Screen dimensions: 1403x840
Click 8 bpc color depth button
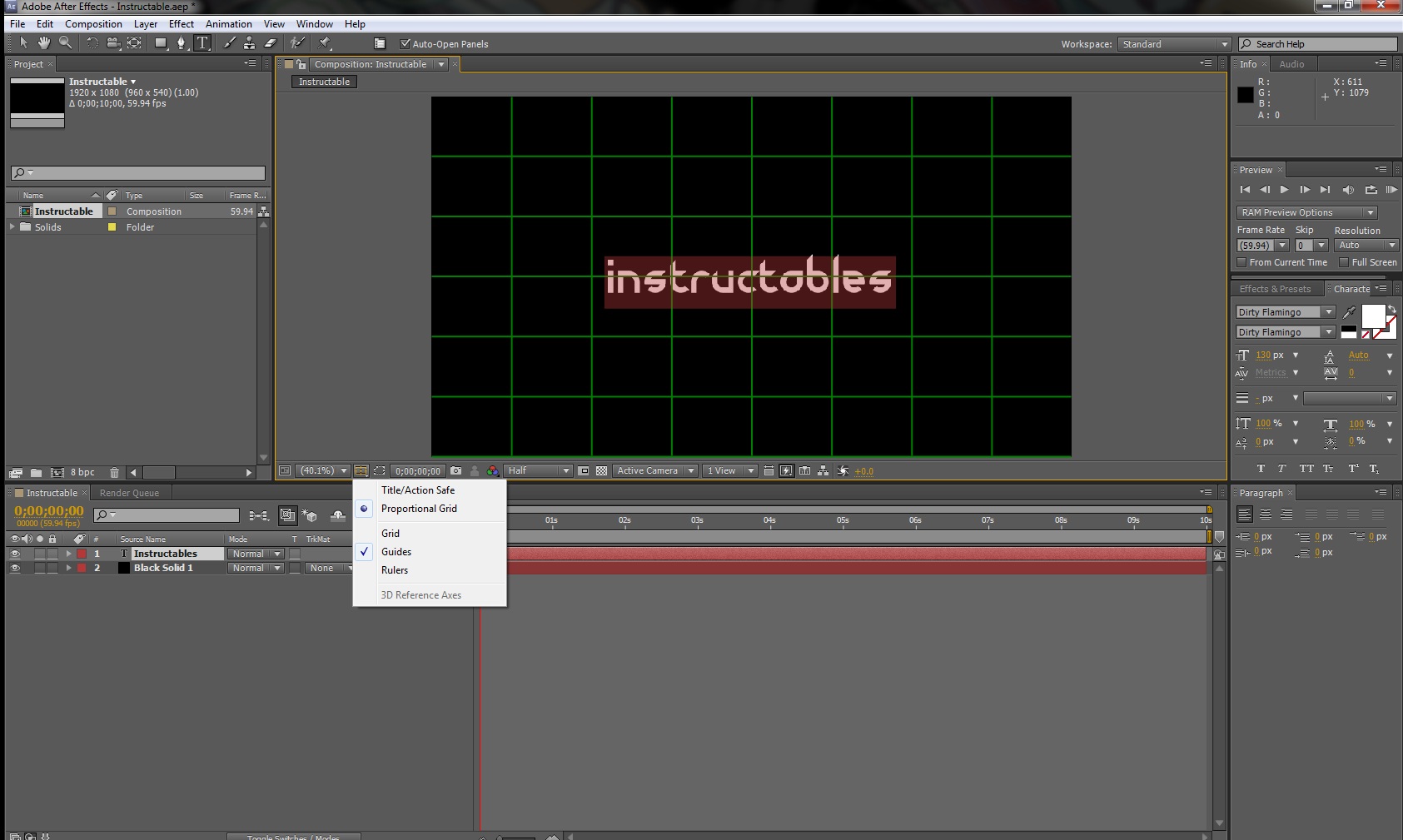82,473
